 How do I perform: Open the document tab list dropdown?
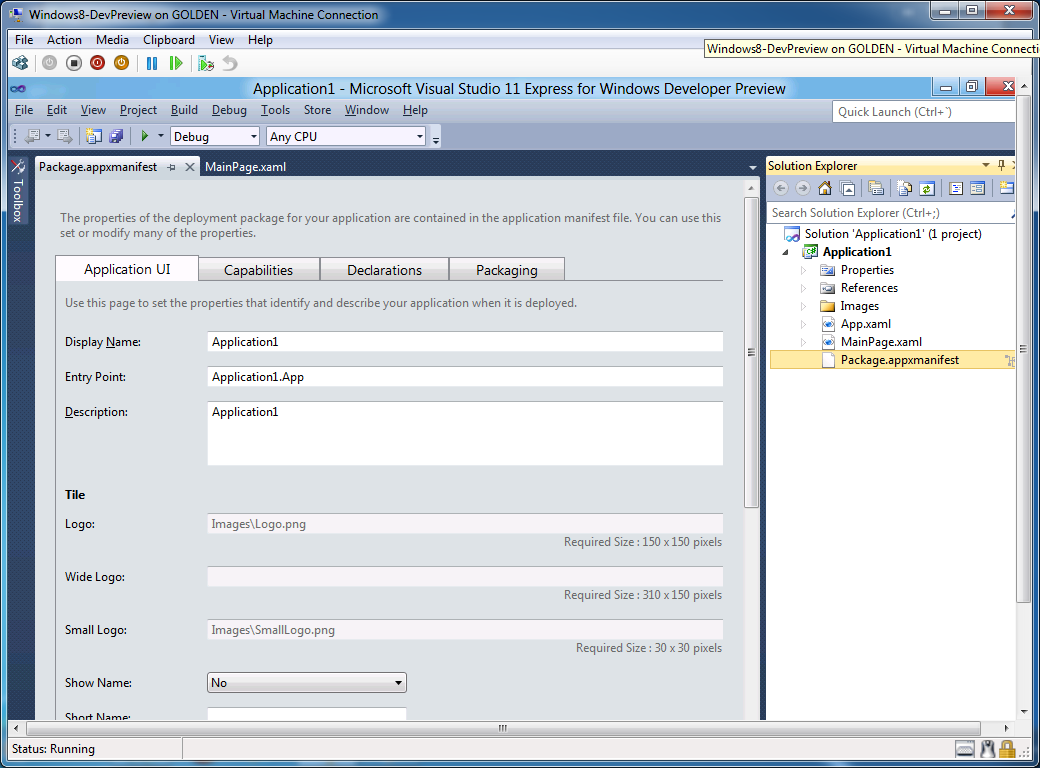(752, 168)
